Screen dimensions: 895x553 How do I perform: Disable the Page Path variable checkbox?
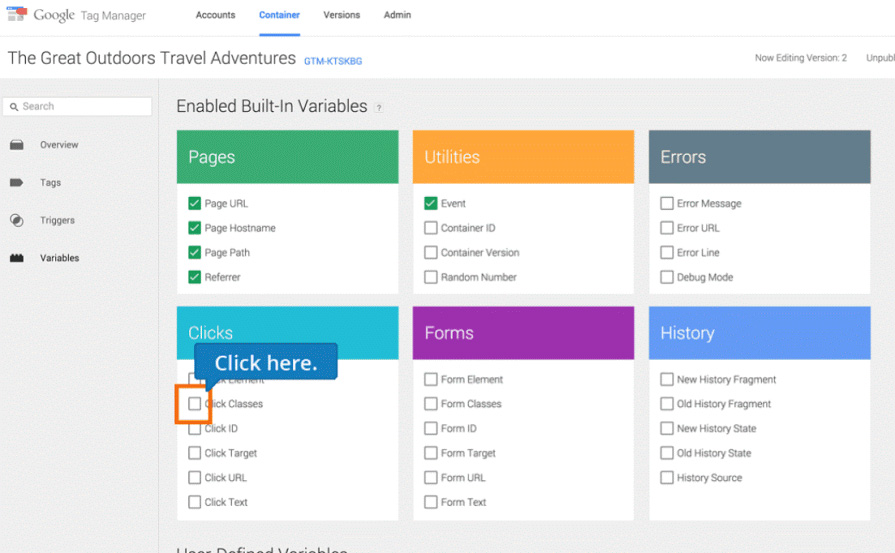coord(195,252)
